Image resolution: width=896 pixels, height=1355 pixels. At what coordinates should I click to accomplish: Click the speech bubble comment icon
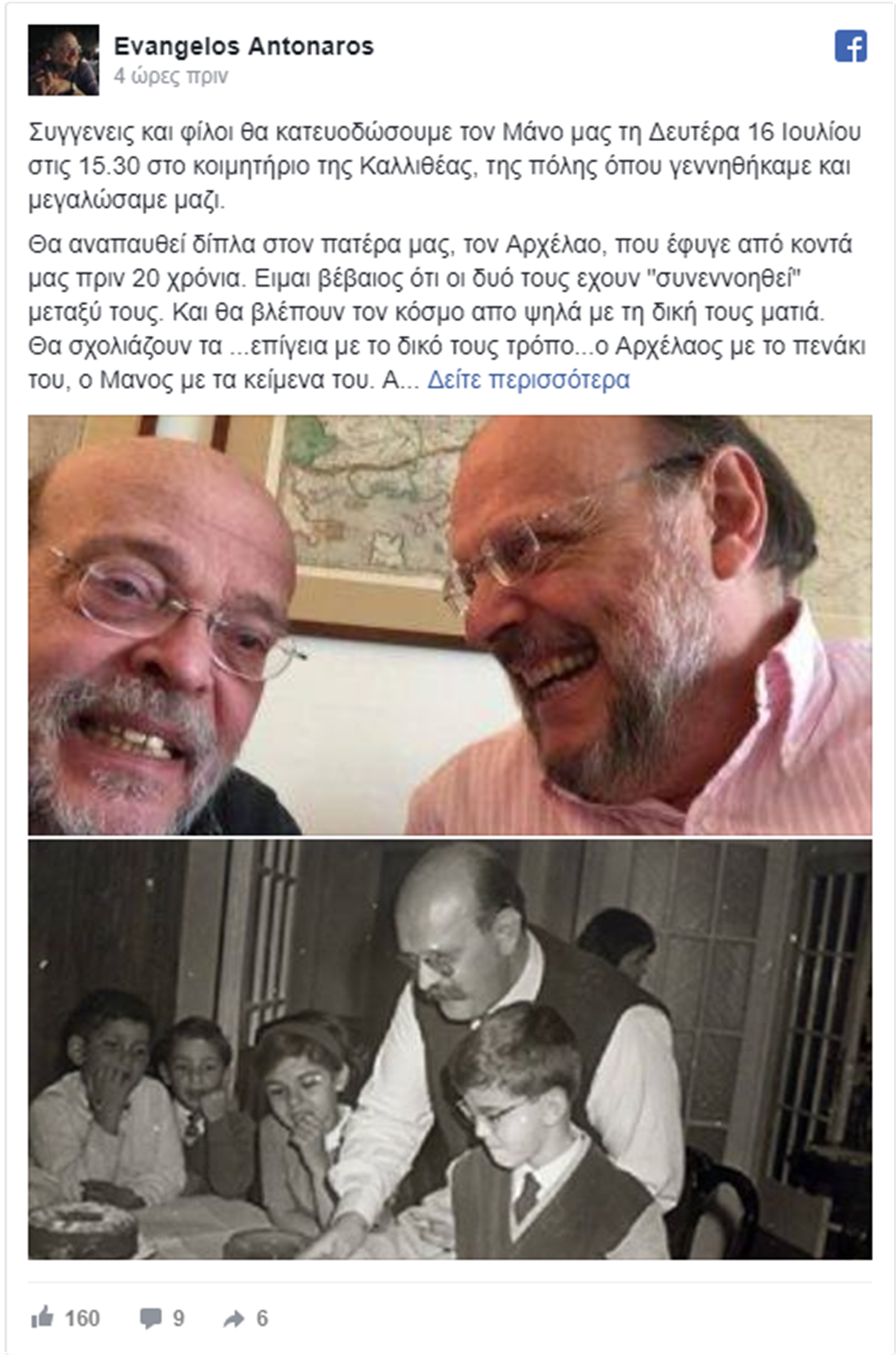click(151, 1318)
